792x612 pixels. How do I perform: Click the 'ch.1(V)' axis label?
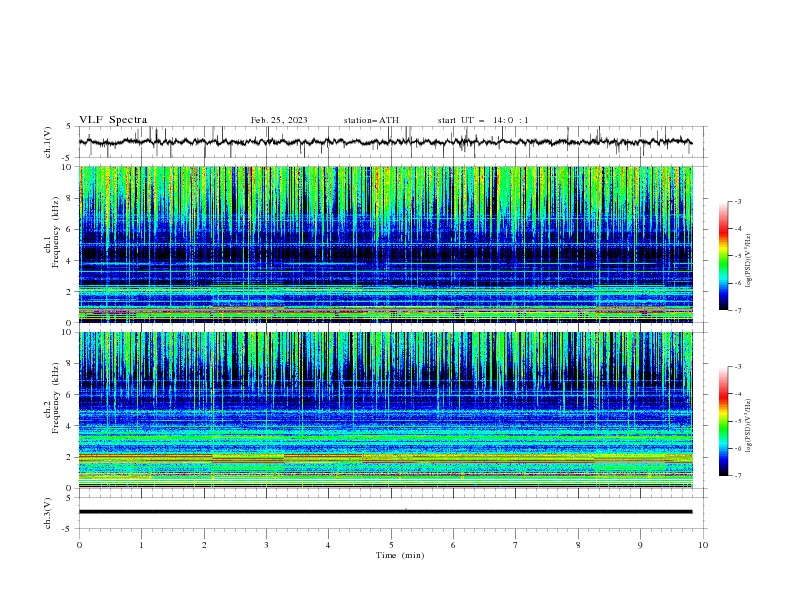[48, 142]
